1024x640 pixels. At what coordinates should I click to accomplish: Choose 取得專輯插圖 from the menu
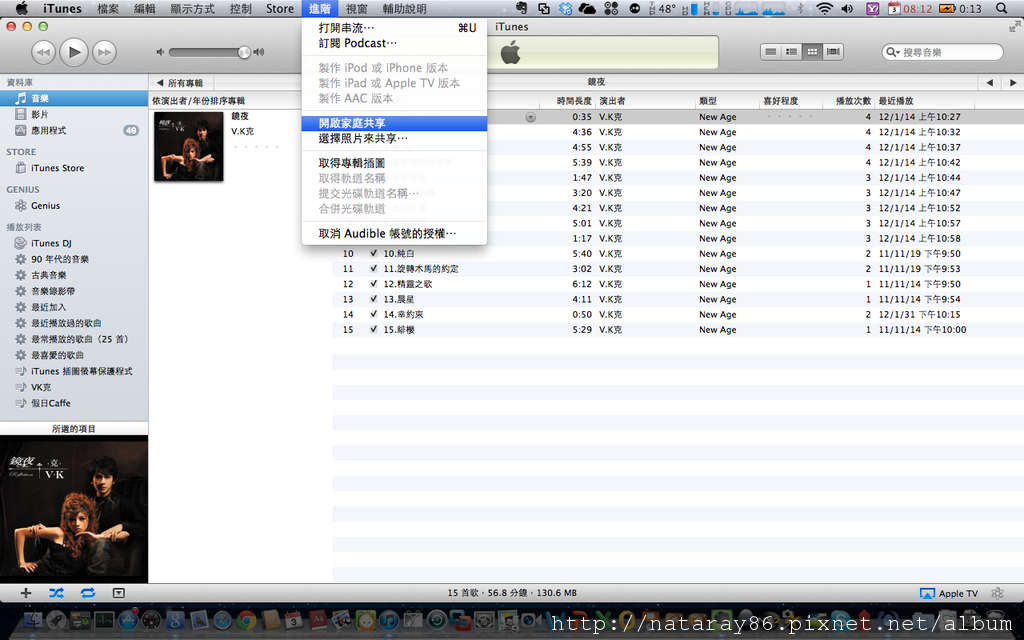click(394, 163)
